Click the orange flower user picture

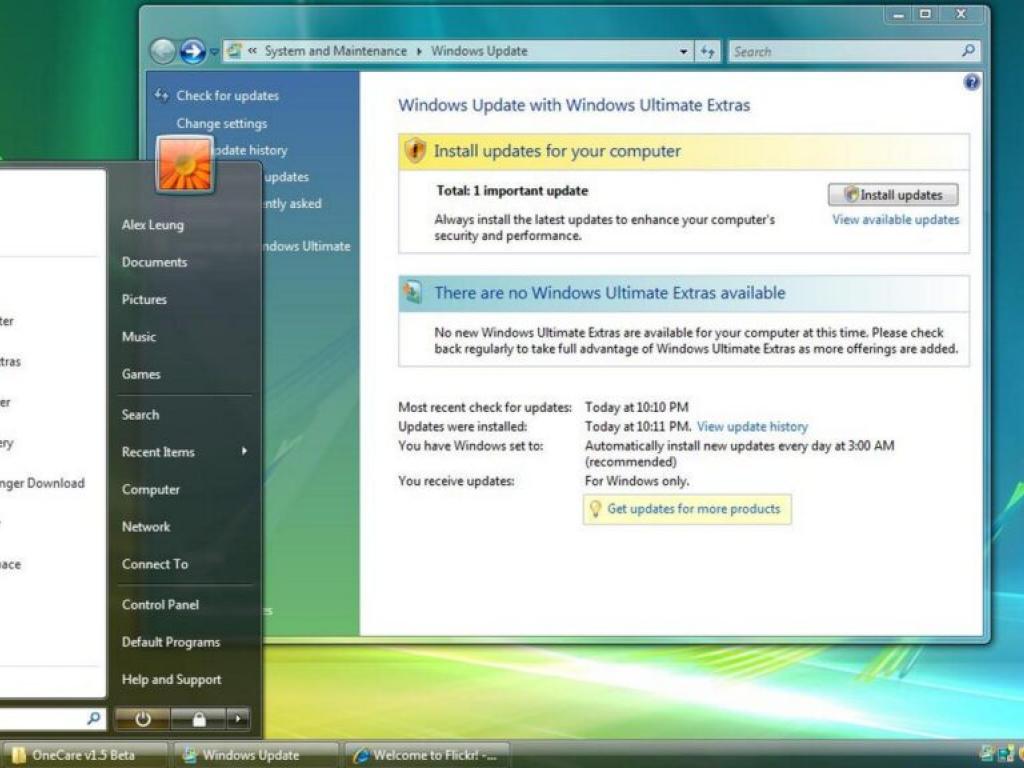185,164
